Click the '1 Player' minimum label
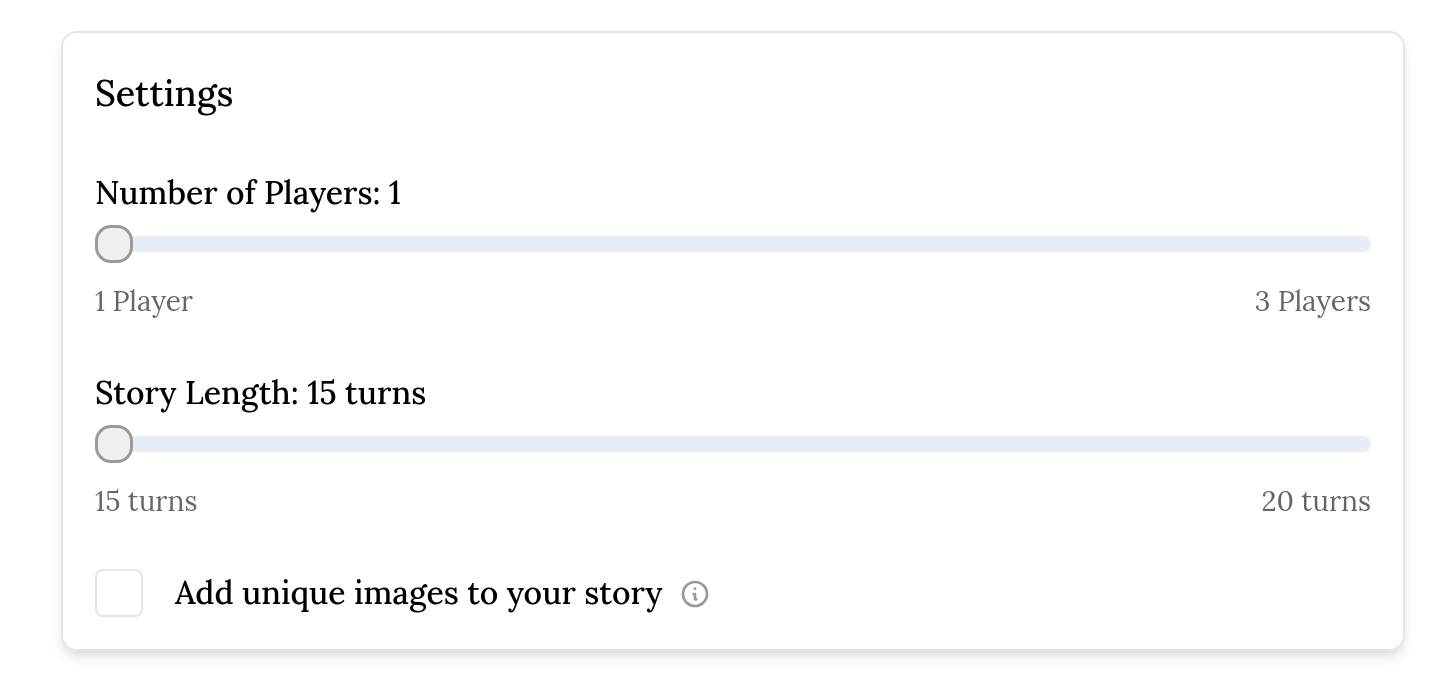1439x682 pixels. tap(144, 301)
